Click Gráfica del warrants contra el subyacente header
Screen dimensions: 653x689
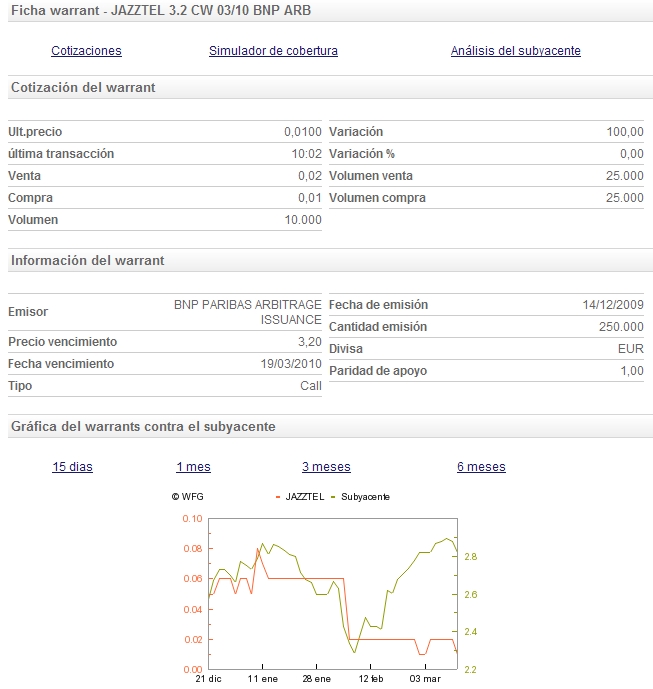143,427
